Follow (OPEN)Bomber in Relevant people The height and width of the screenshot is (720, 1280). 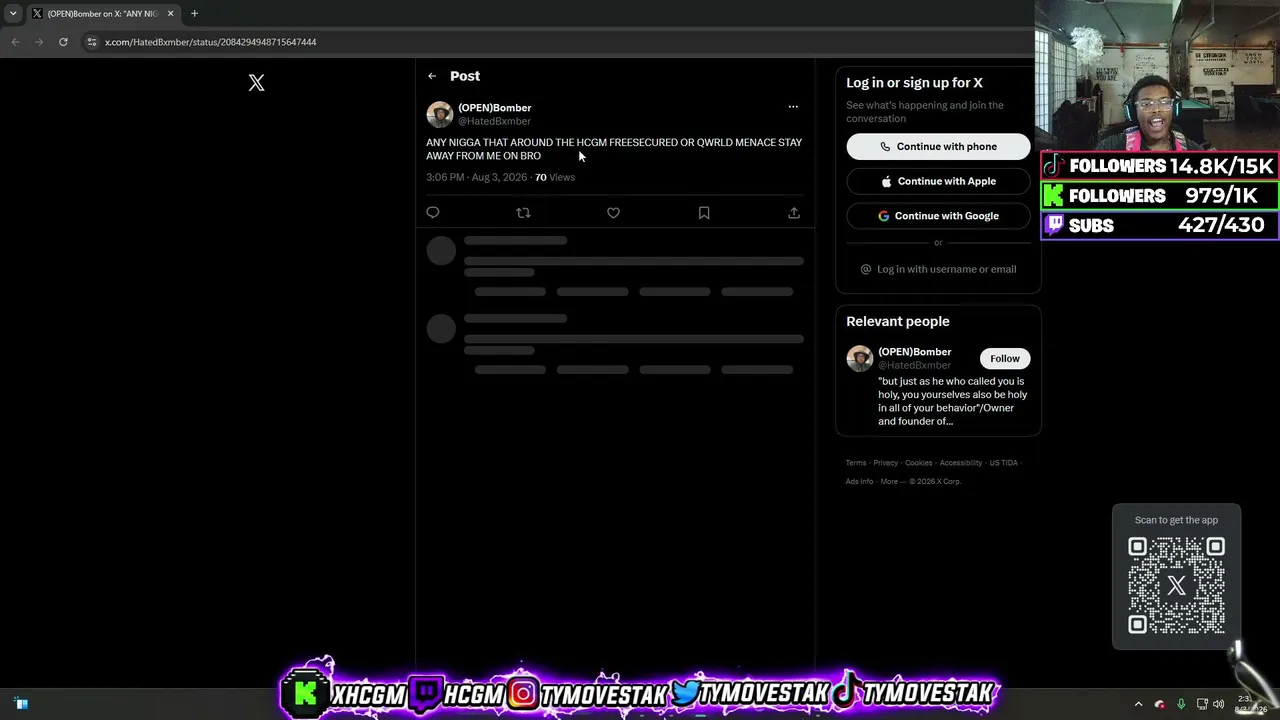click(1005, 358)
